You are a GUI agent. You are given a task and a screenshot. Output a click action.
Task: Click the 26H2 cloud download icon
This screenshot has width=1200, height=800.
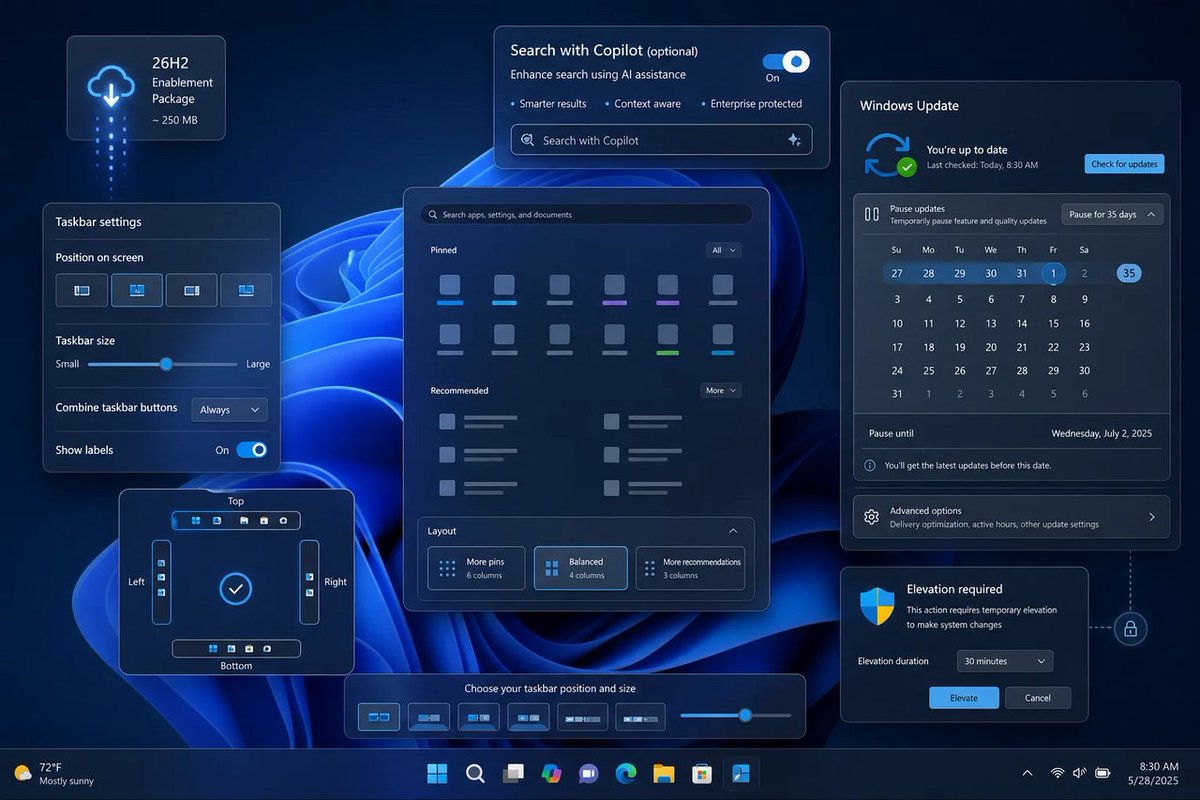tap(110, 87)
